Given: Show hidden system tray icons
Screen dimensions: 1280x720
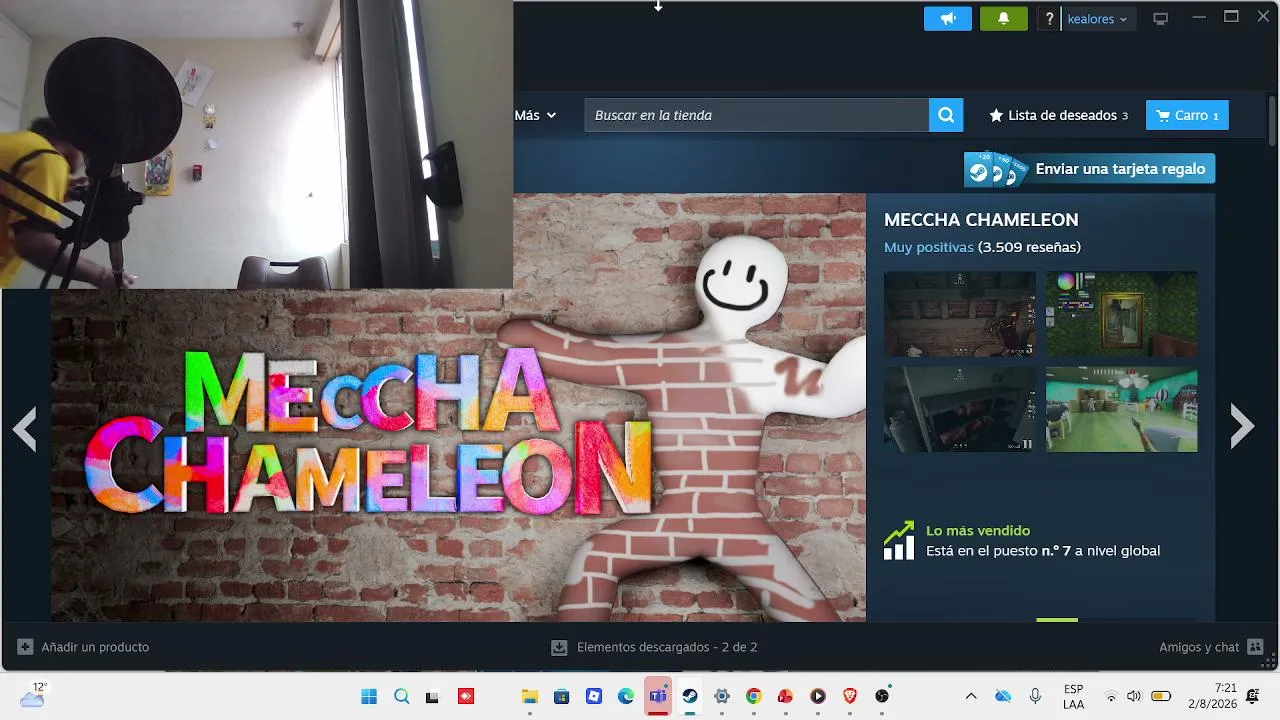Looking at the screenshot, I should click(970, 696).
